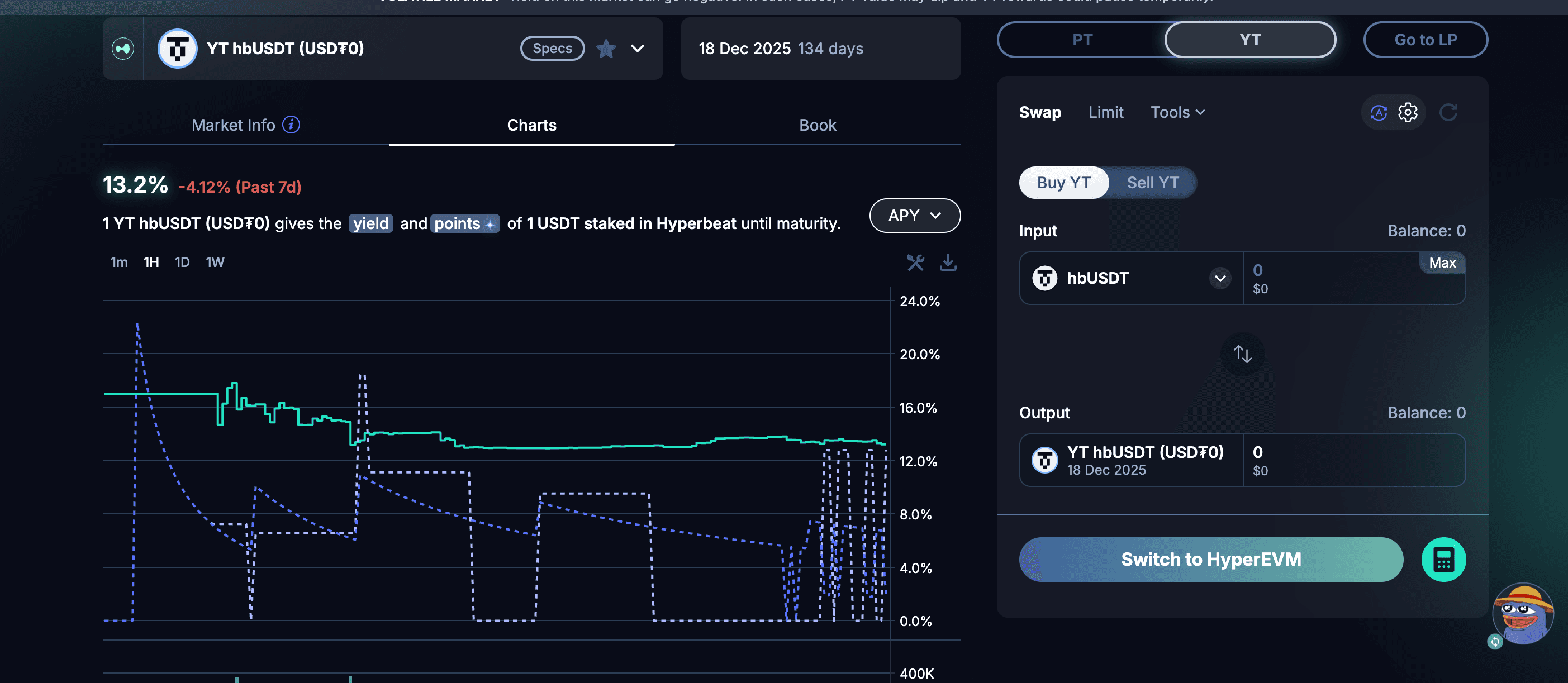Swap input and output with the arrows icon
The image size is (1568, 683).
pyautogui.click(x=1242, y=354)
